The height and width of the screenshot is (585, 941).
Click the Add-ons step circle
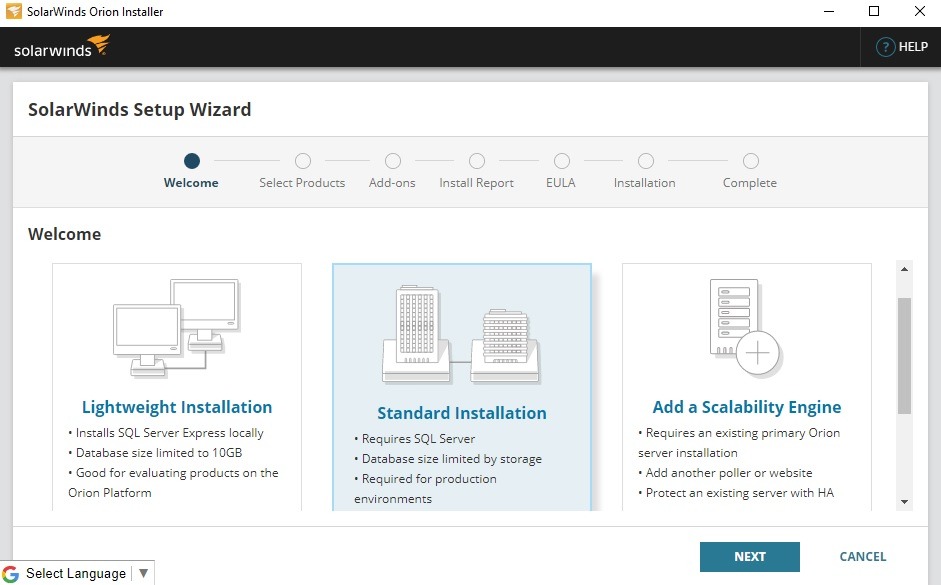392,161
